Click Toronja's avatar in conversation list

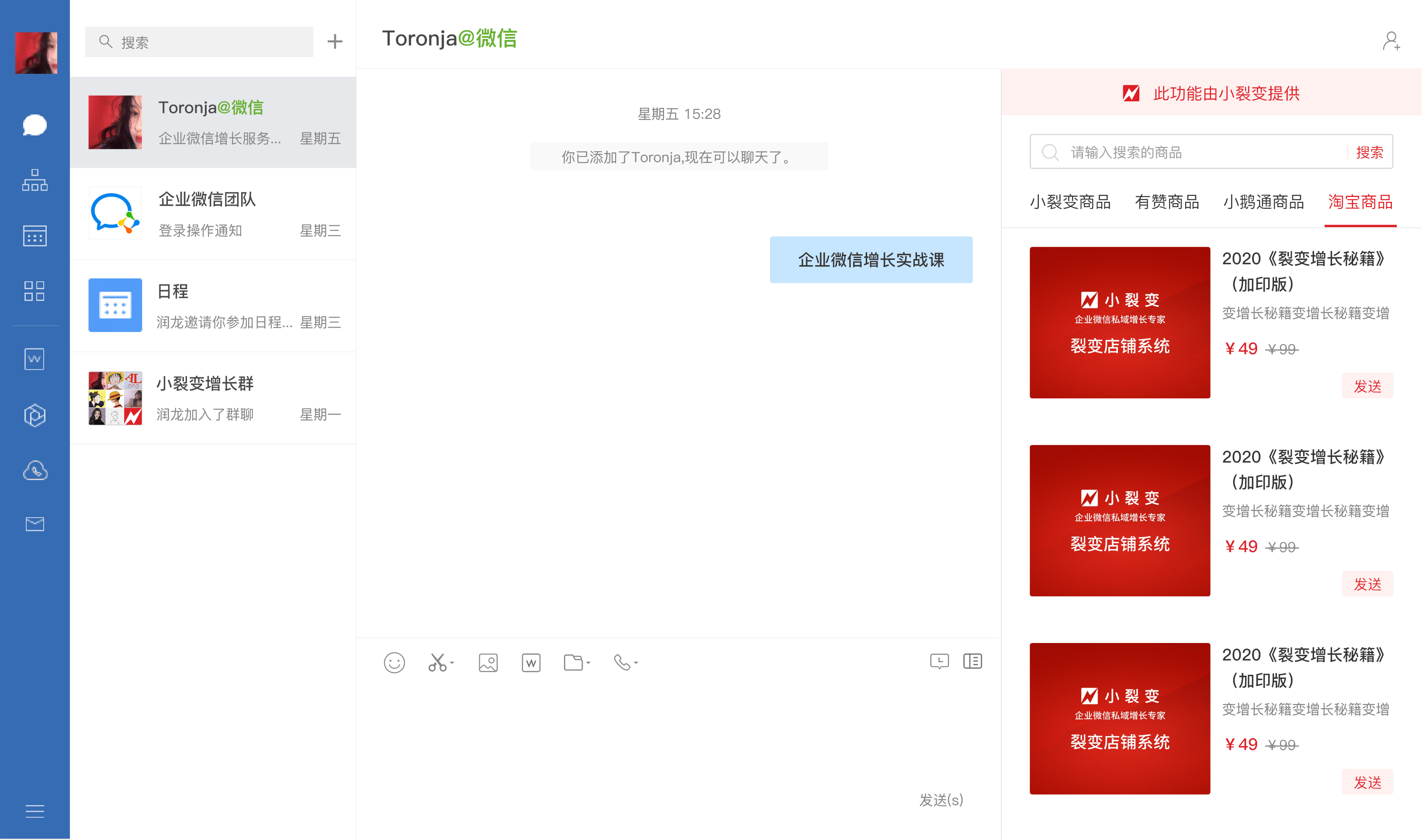tap(115, 122)
